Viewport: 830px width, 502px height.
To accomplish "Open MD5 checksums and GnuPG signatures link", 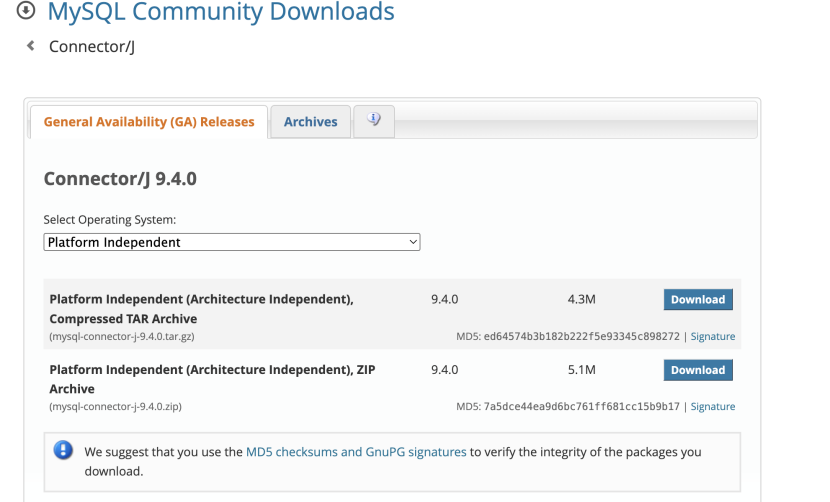I will click(x=356, y=452).
